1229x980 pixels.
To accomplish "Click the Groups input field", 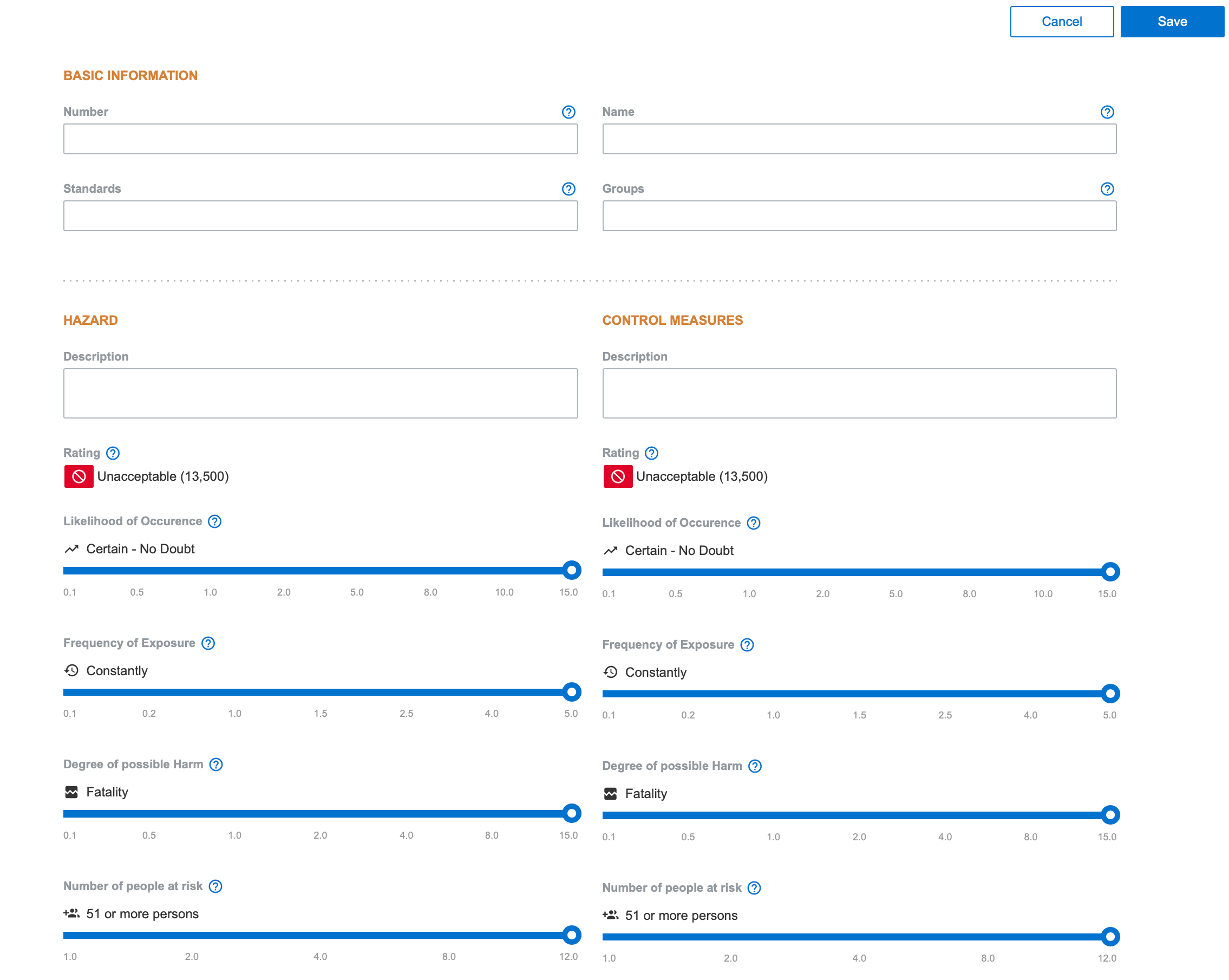I will click(x=859, y=216).
